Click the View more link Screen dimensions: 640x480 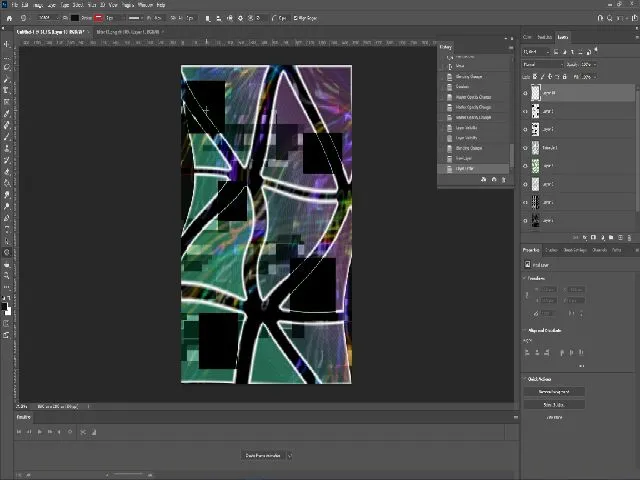[554, 417]
